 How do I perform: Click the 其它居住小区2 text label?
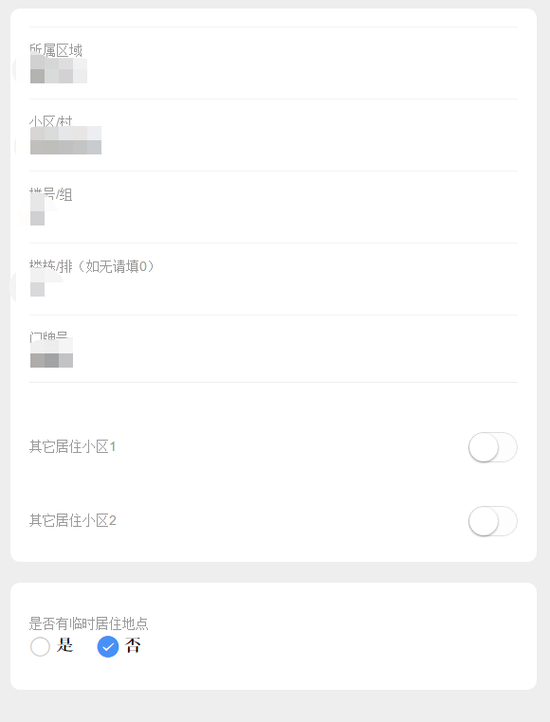click(73, 521)
